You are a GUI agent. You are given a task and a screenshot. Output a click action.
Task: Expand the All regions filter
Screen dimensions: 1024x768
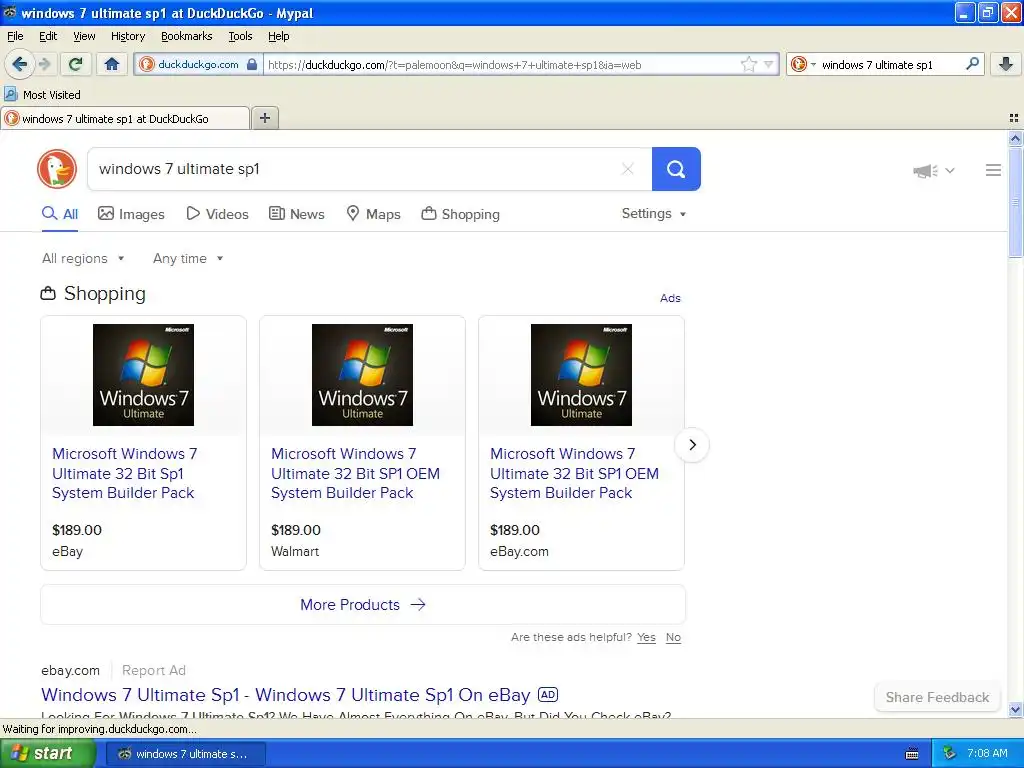(x=83, y=259)
